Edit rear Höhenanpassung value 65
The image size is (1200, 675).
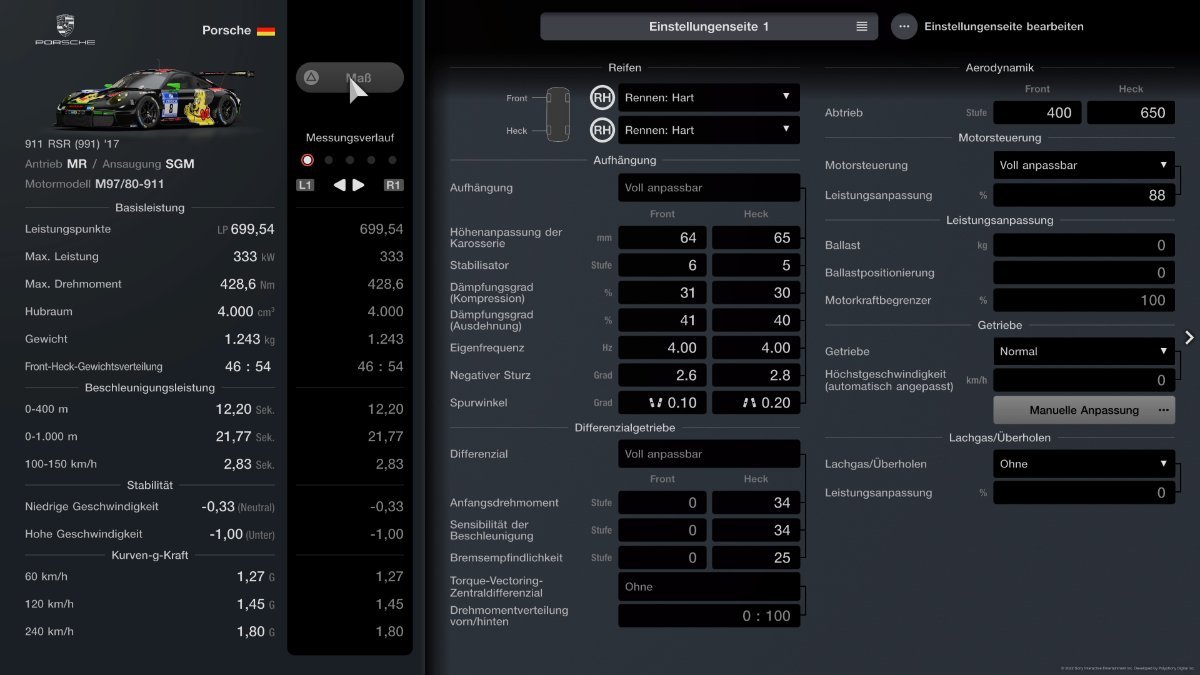pyautogui.click(x=756, y=238)
